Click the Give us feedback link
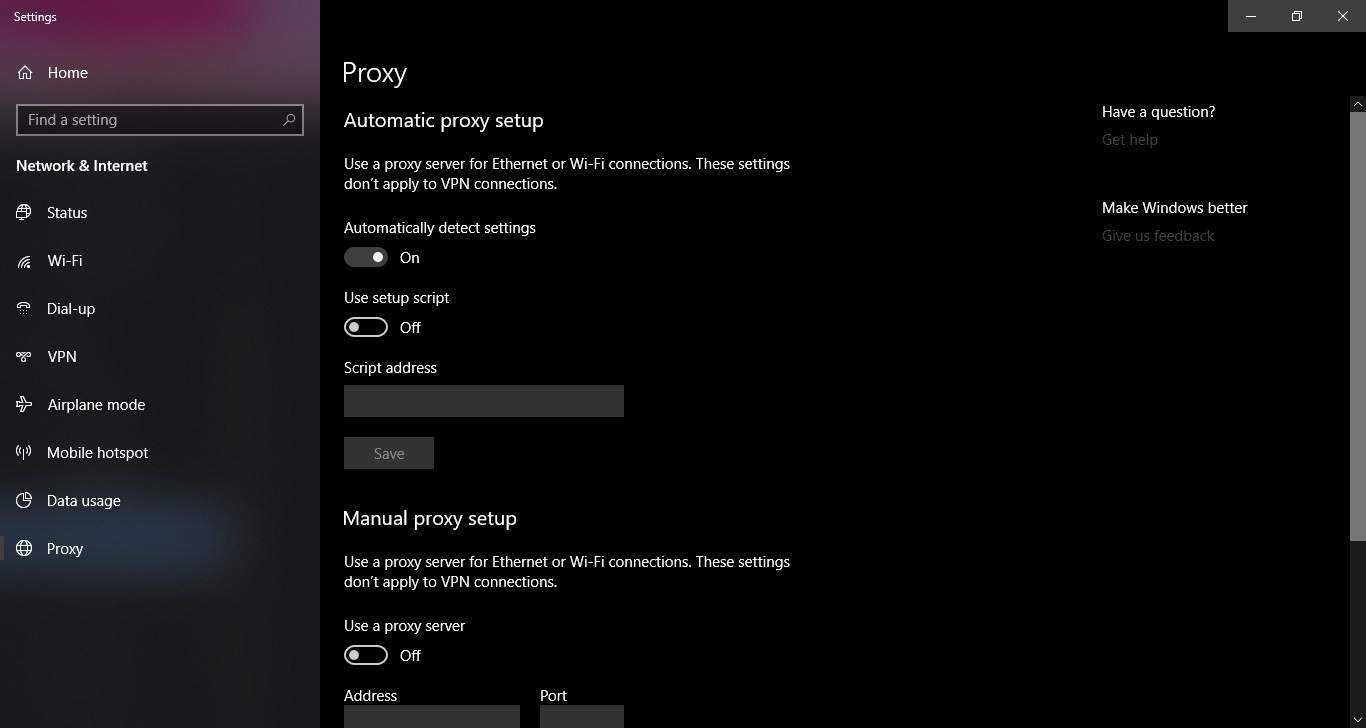1366x728 pixels. point(1158,236)
